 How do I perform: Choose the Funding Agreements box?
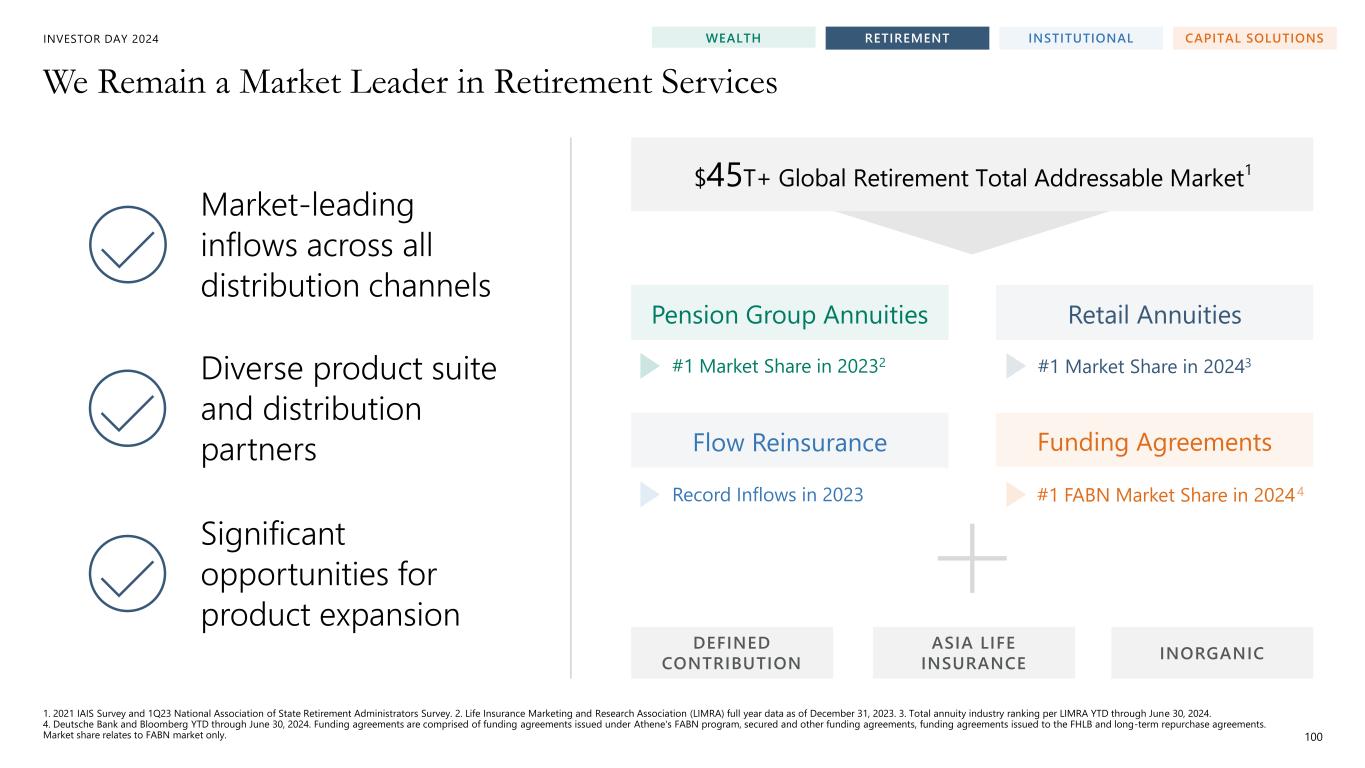1154,442
